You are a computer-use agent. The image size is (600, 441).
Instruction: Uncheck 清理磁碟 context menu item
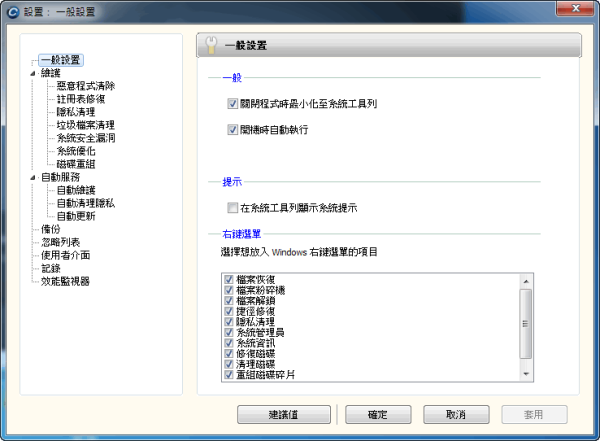click(229, 364)
